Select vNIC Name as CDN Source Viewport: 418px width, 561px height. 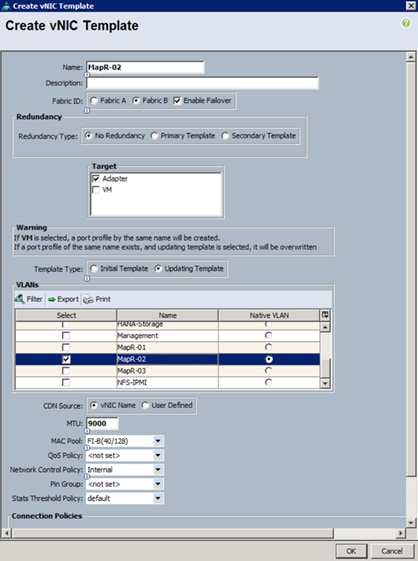(x=94, y=405)
